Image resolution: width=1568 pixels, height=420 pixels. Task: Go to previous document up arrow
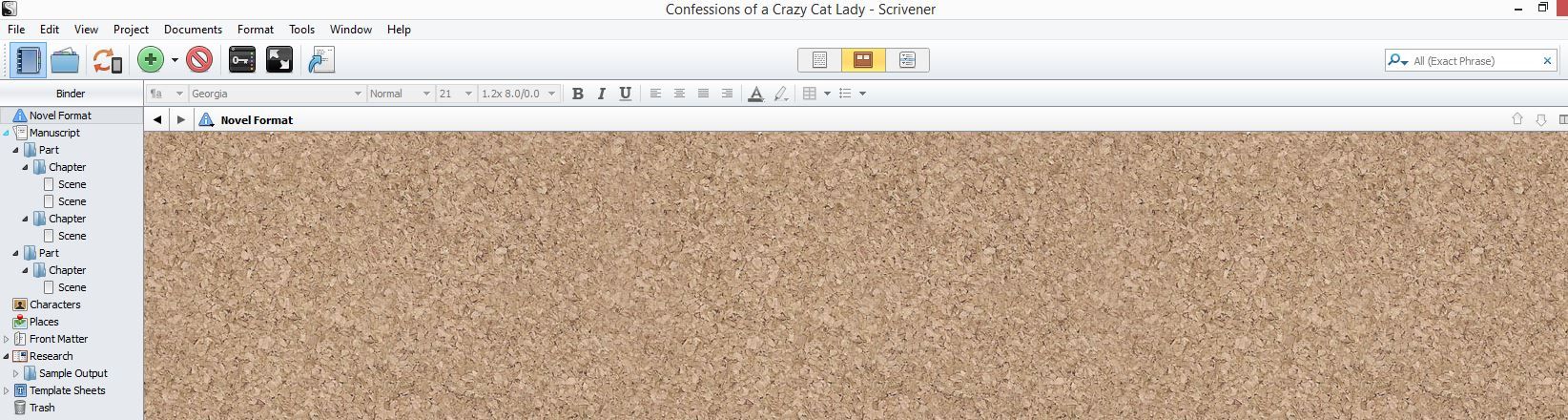point(1517,119)
